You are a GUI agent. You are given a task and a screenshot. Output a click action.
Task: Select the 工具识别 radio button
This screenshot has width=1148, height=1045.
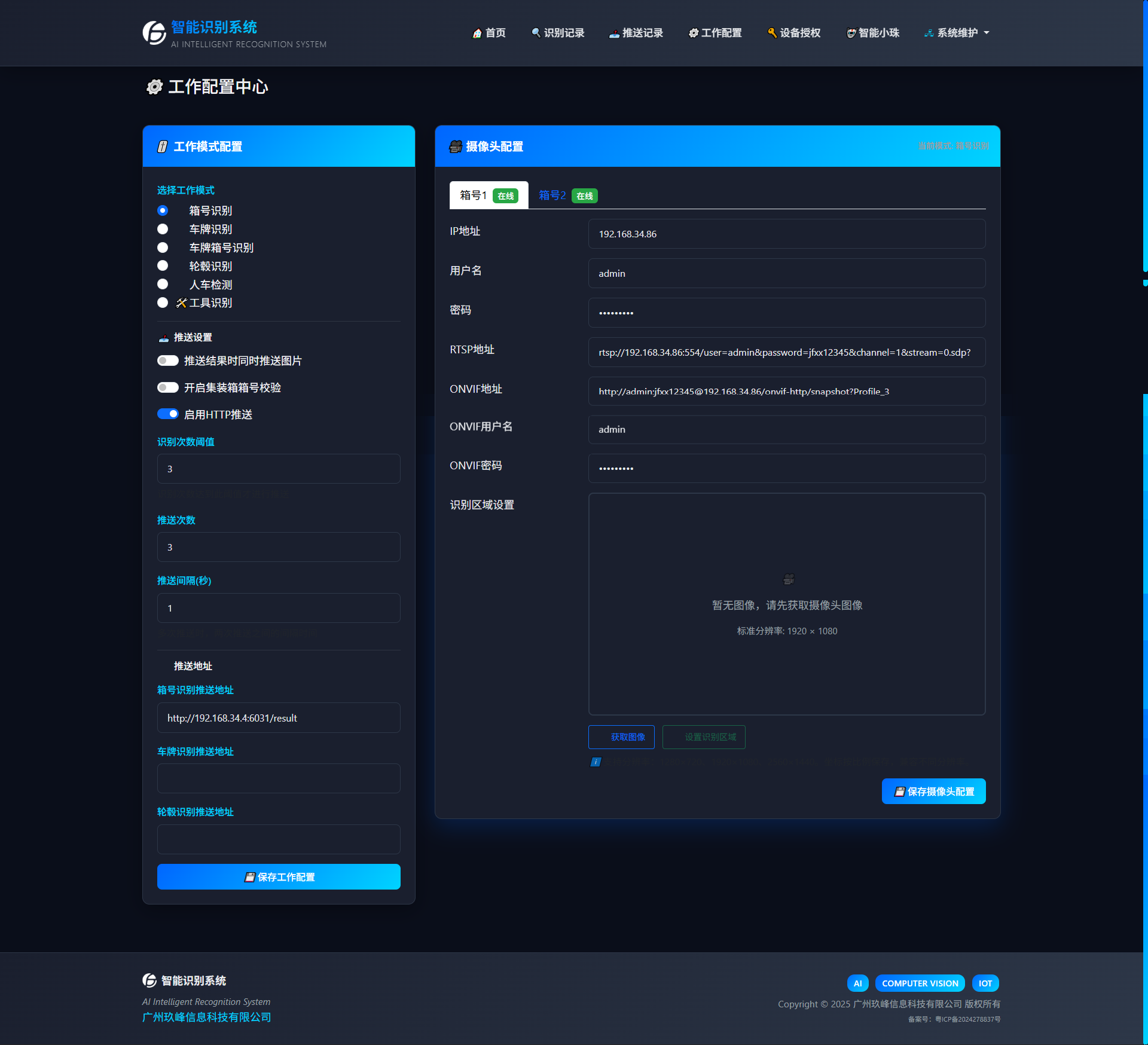pyautogui.click(x=163, y=302)
